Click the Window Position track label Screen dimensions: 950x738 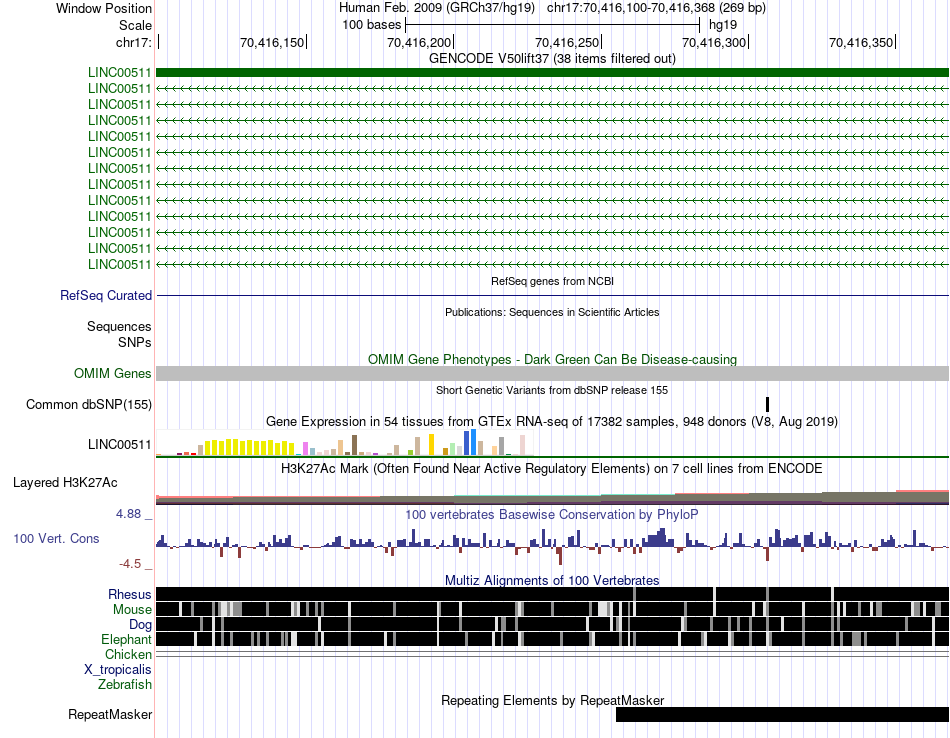point(104,8)
